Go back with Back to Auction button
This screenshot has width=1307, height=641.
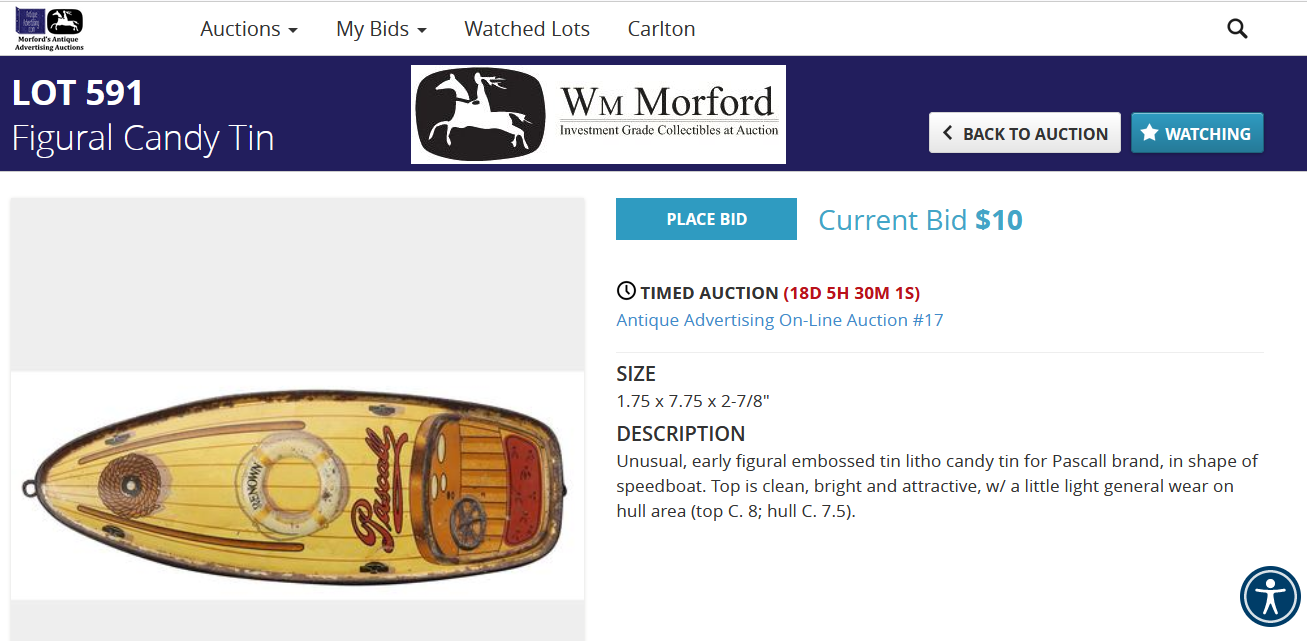click(1024, 133)
